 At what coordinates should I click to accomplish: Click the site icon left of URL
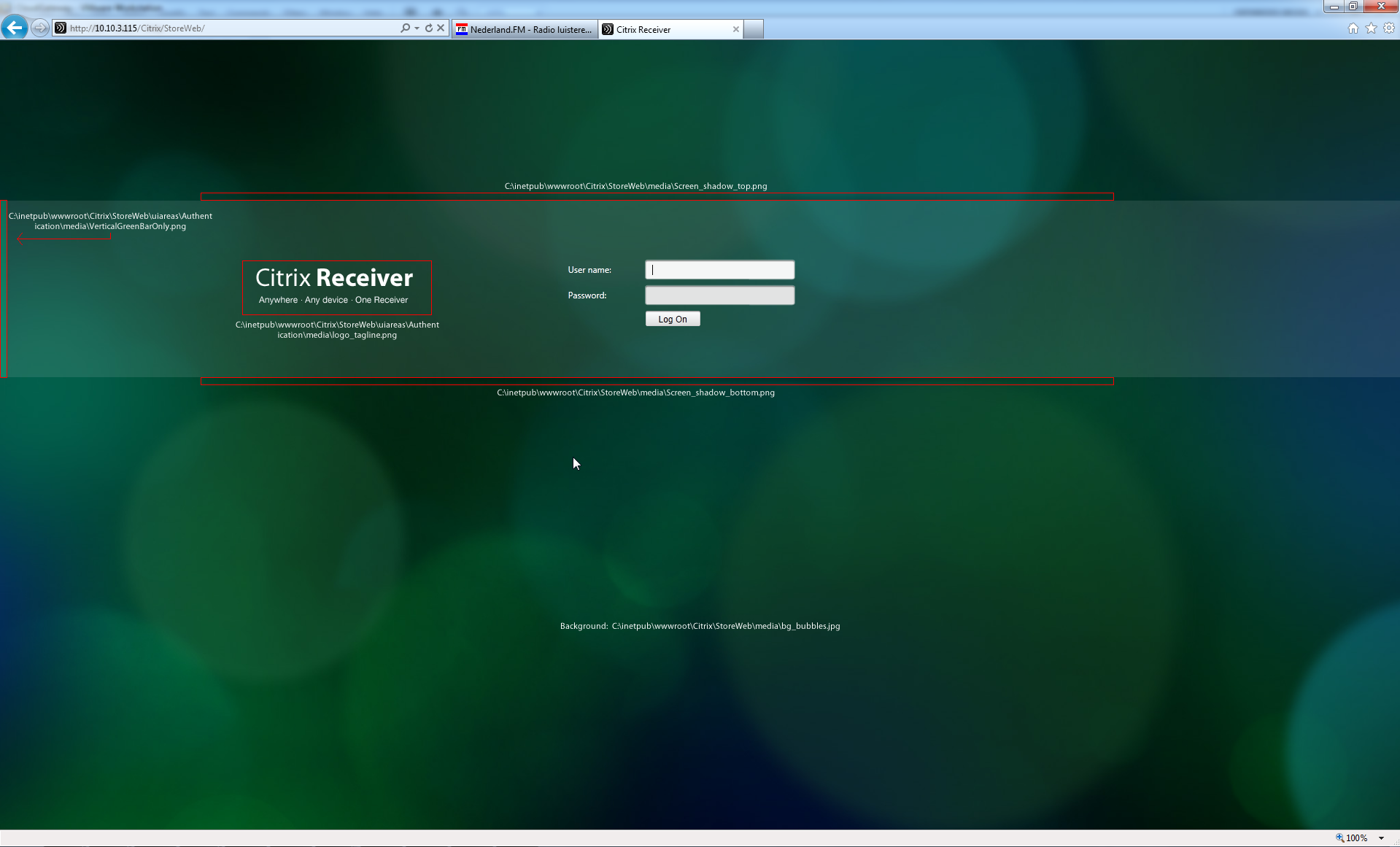point(61,28)
